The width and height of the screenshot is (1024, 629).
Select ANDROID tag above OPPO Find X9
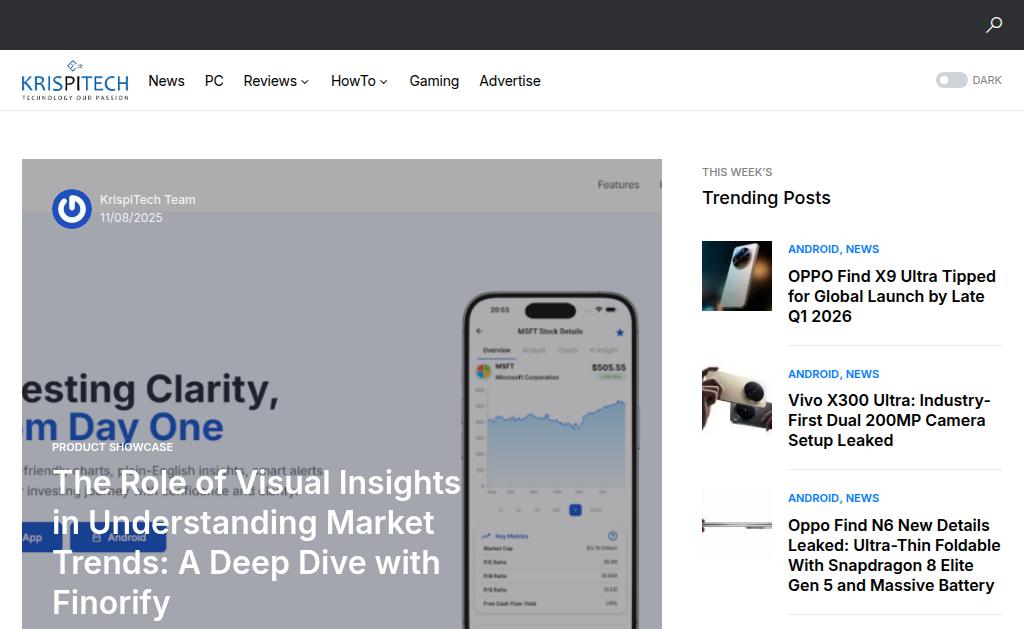pos(814,250)
